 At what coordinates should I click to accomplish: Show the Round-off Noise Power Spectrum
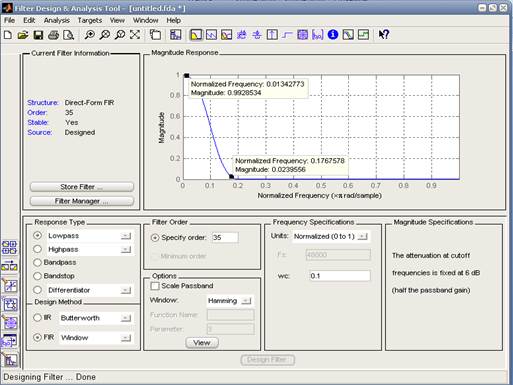pos(363,35)
